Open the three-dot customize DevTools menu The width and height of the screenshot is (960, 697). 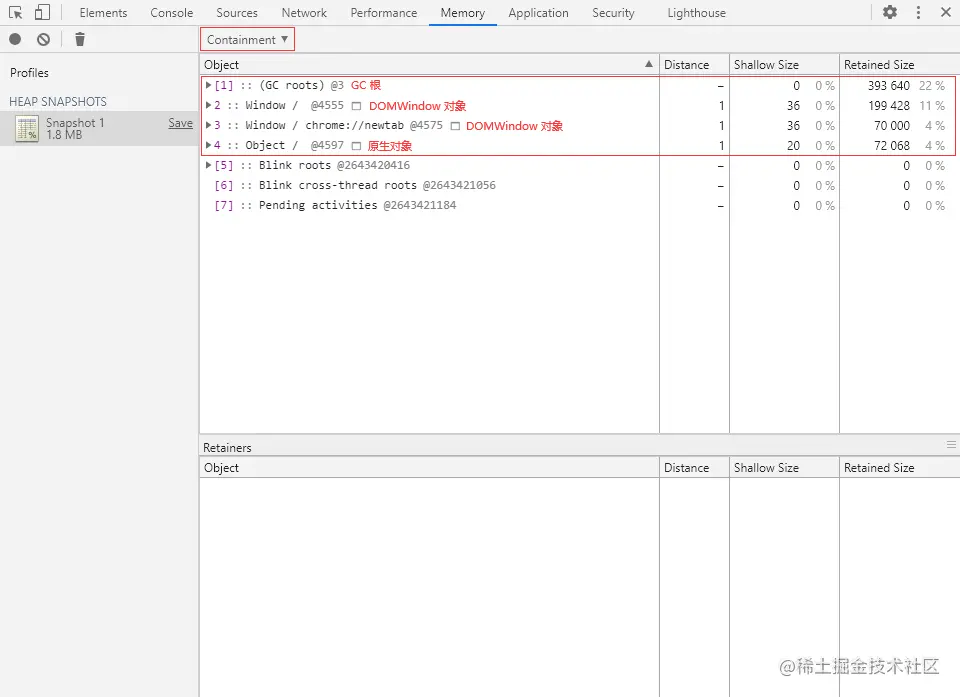tap(918, 12)
